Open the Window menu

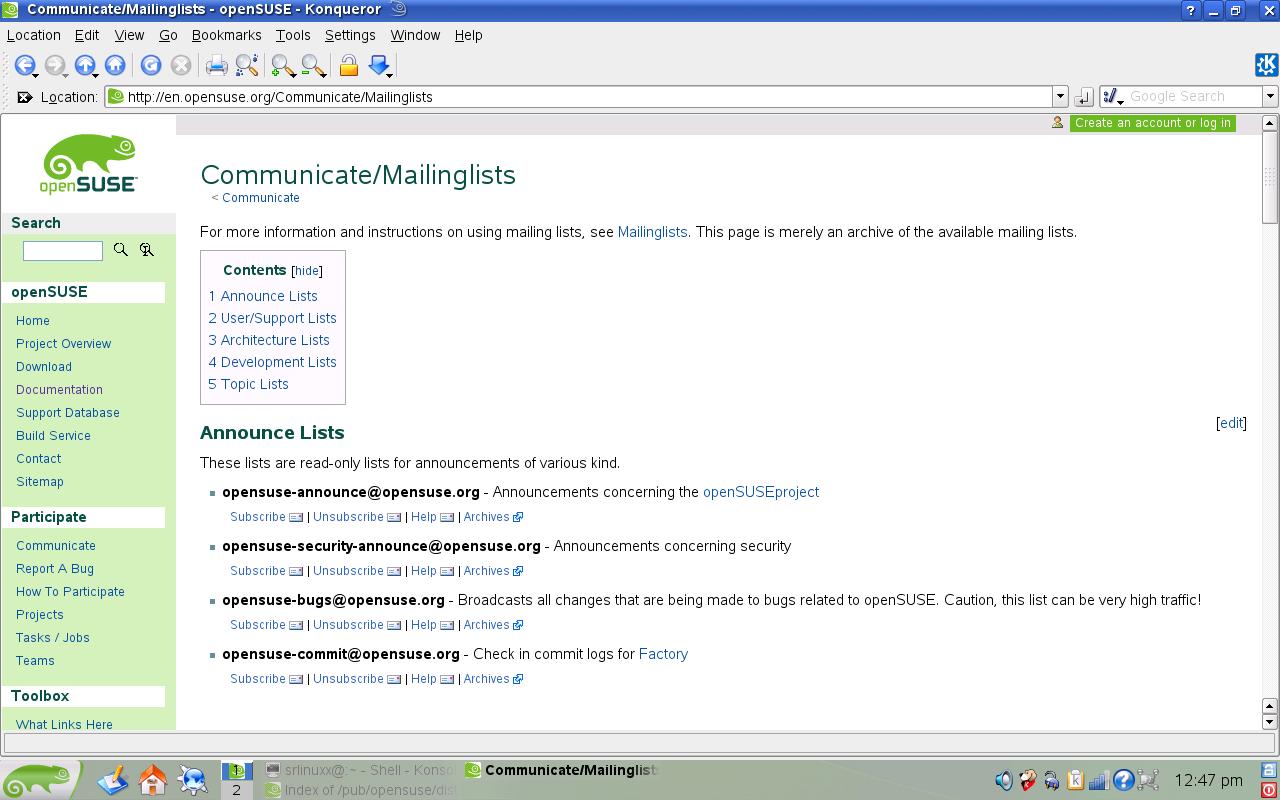pyautogui.click(x=415, y=35)
